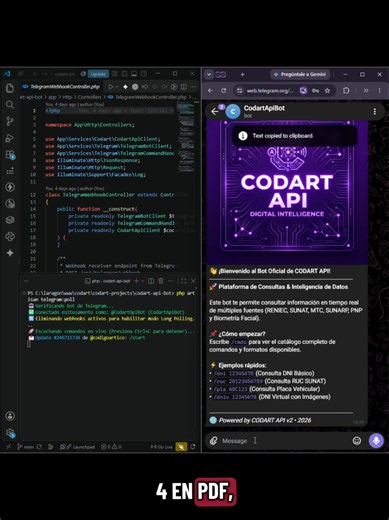Toggle VS Code primary sidebar layout icon
This screenshot has height=520, width=389.
[x=124, y=74]
